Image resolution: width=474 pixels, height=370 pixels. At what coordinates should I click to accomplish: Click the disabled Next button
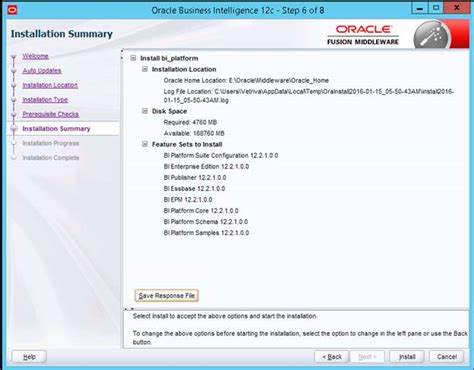tap(367, 357)
